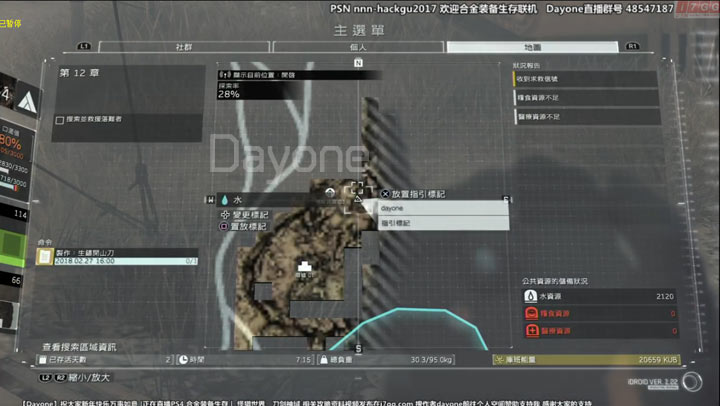Click the N compass marker on map

pos(358,63)
